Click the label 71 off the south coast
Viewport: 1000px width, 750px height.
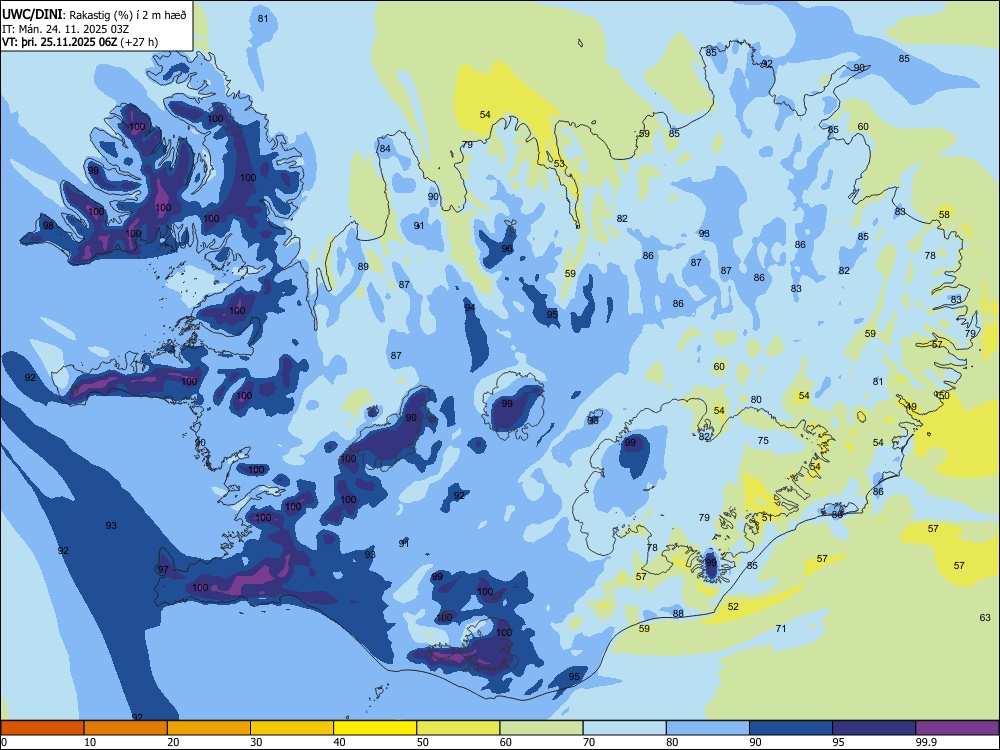[x=781, y=629]
